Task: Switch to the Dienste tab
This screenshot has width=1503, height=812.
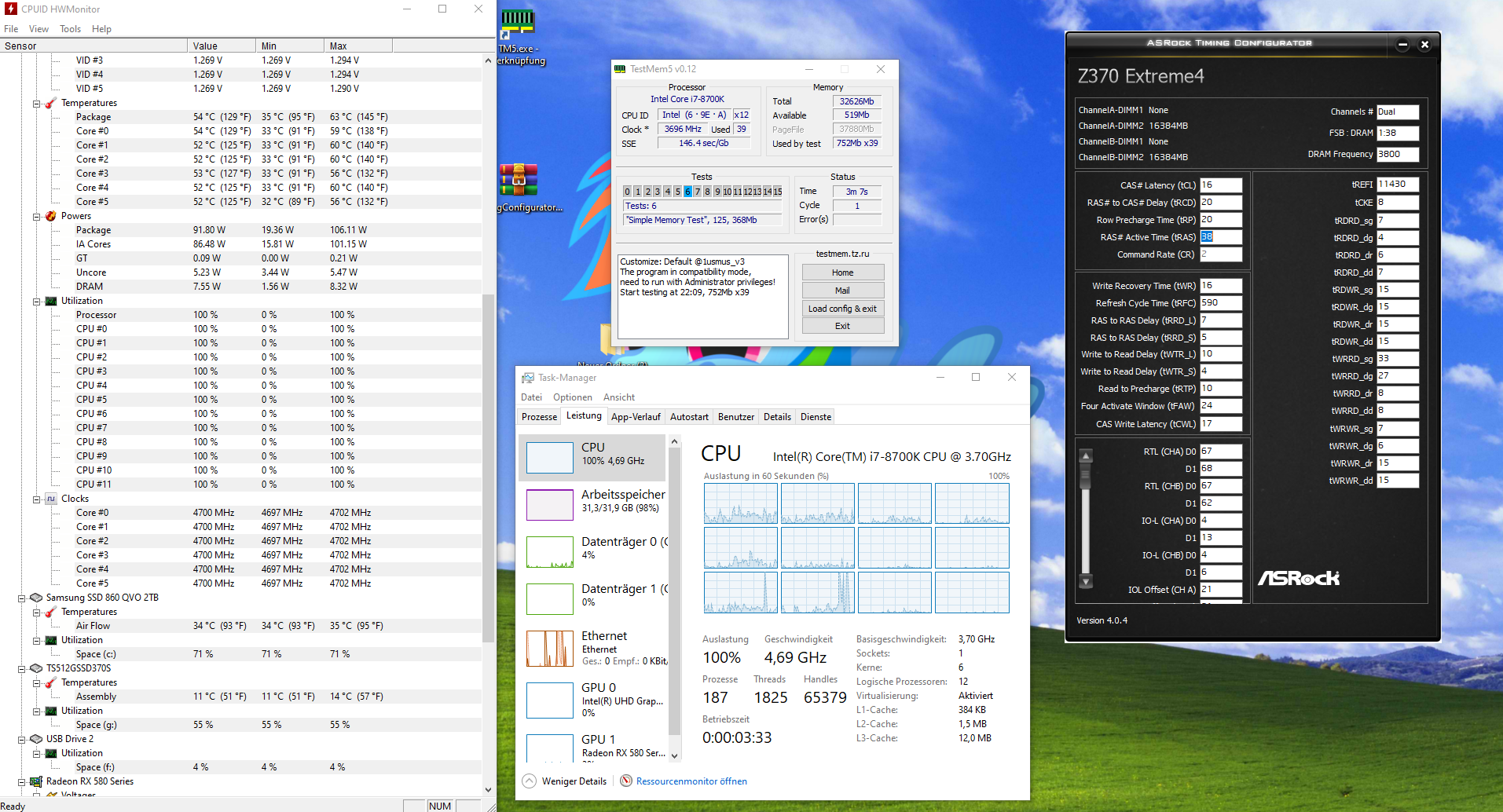Action: pos(816,417)
